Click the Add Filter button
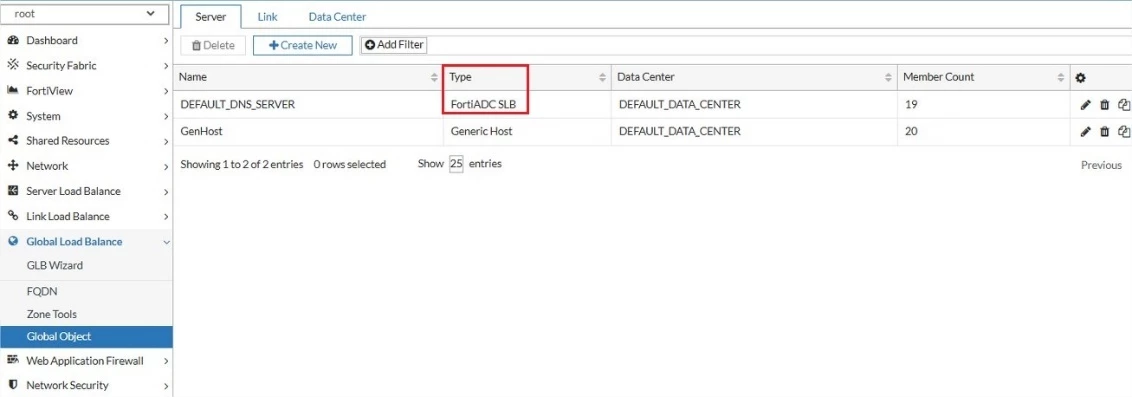This screenshot has height=397, width=1132. 394,45
